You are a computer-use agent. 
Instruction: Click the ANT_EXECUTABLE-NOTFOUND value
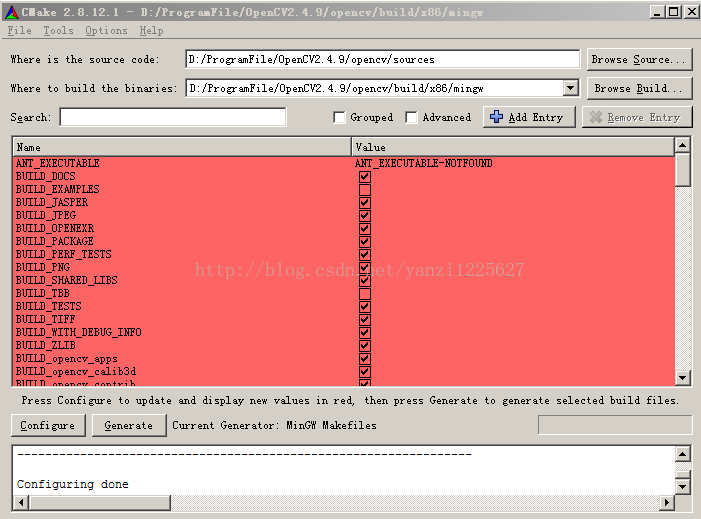tap(423, 163)
